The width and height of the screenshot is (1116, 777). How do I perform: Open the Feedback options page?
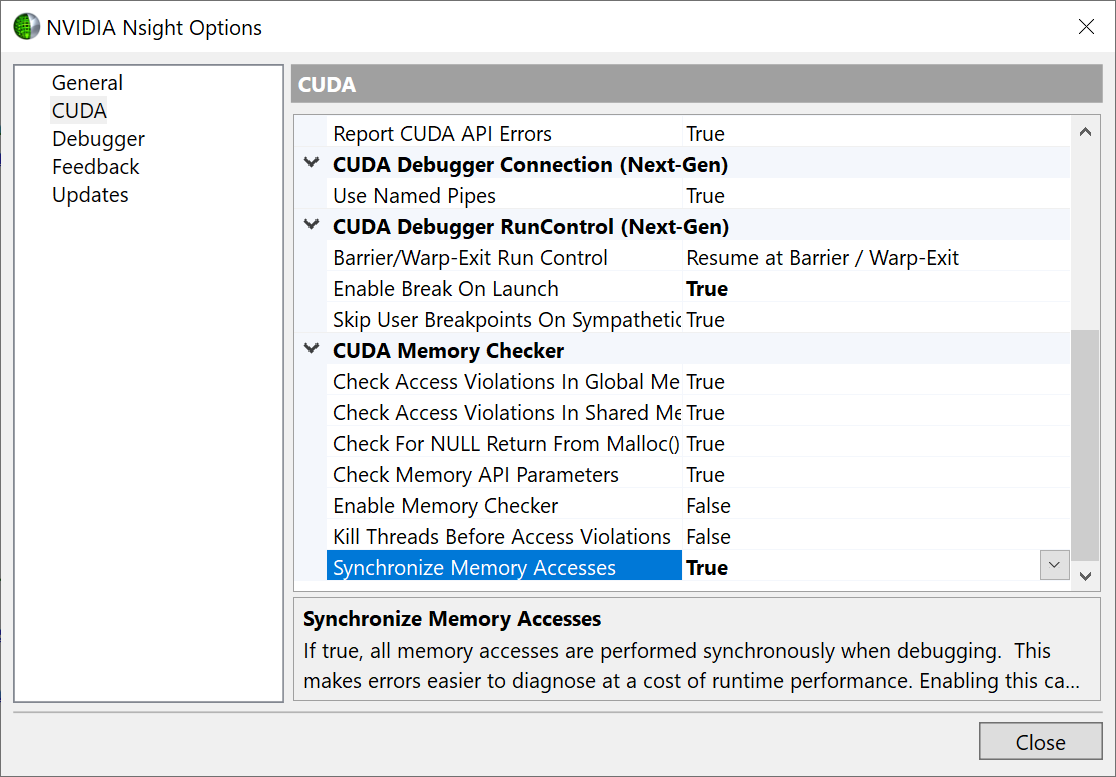tap(95, 166)
